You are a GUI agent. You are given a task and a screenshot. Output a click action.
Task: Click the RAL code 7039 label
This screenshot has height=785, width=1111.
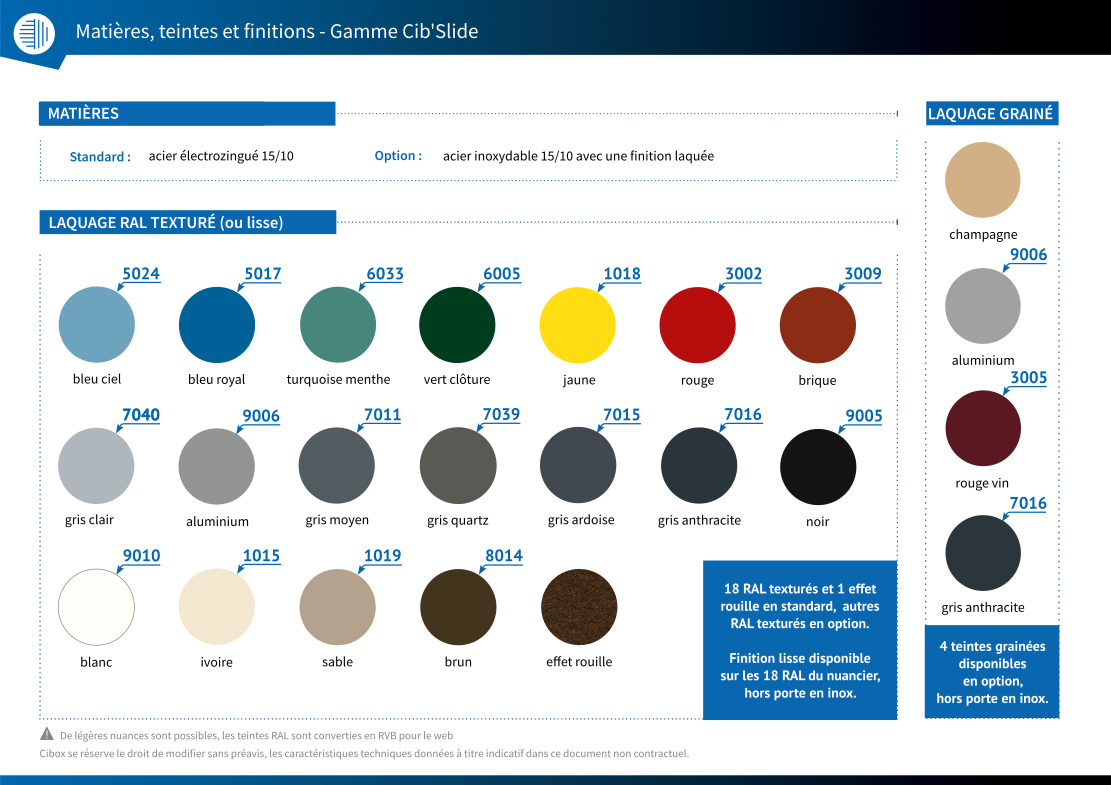coord(501,414)
